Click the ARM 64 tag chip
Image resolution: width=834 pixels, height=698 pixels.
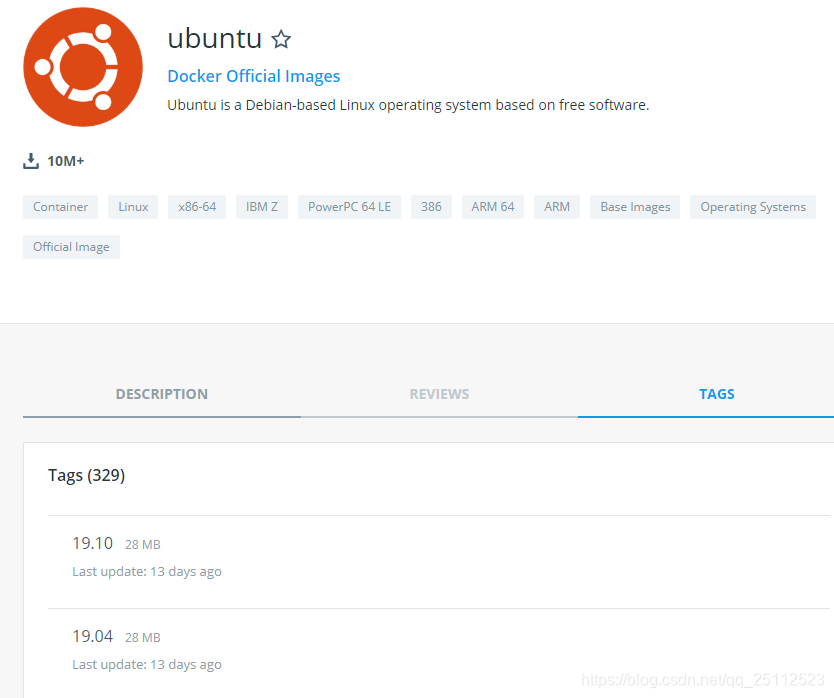[x=493, y=207]
